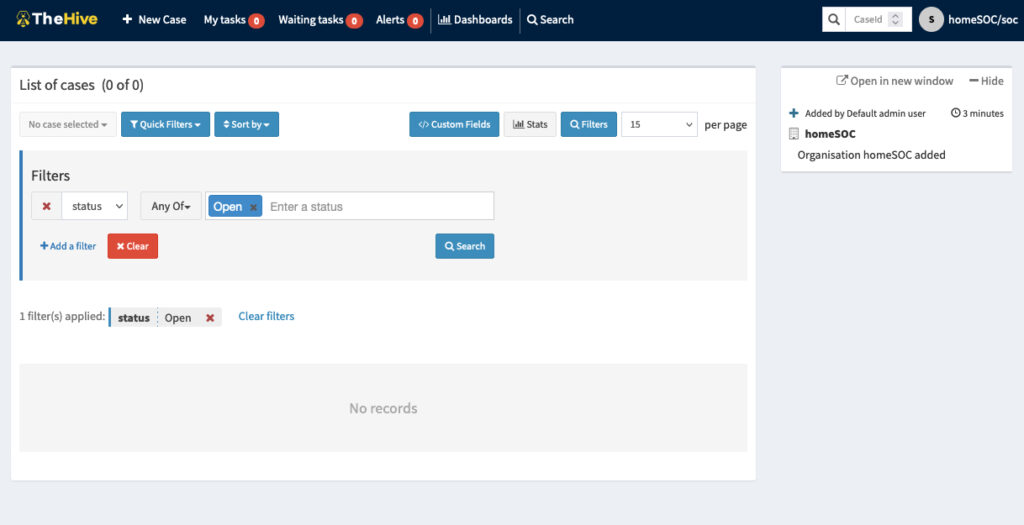Open the per page count selector
This screenshot has height=525, width=1024.
tap(659, 125)
